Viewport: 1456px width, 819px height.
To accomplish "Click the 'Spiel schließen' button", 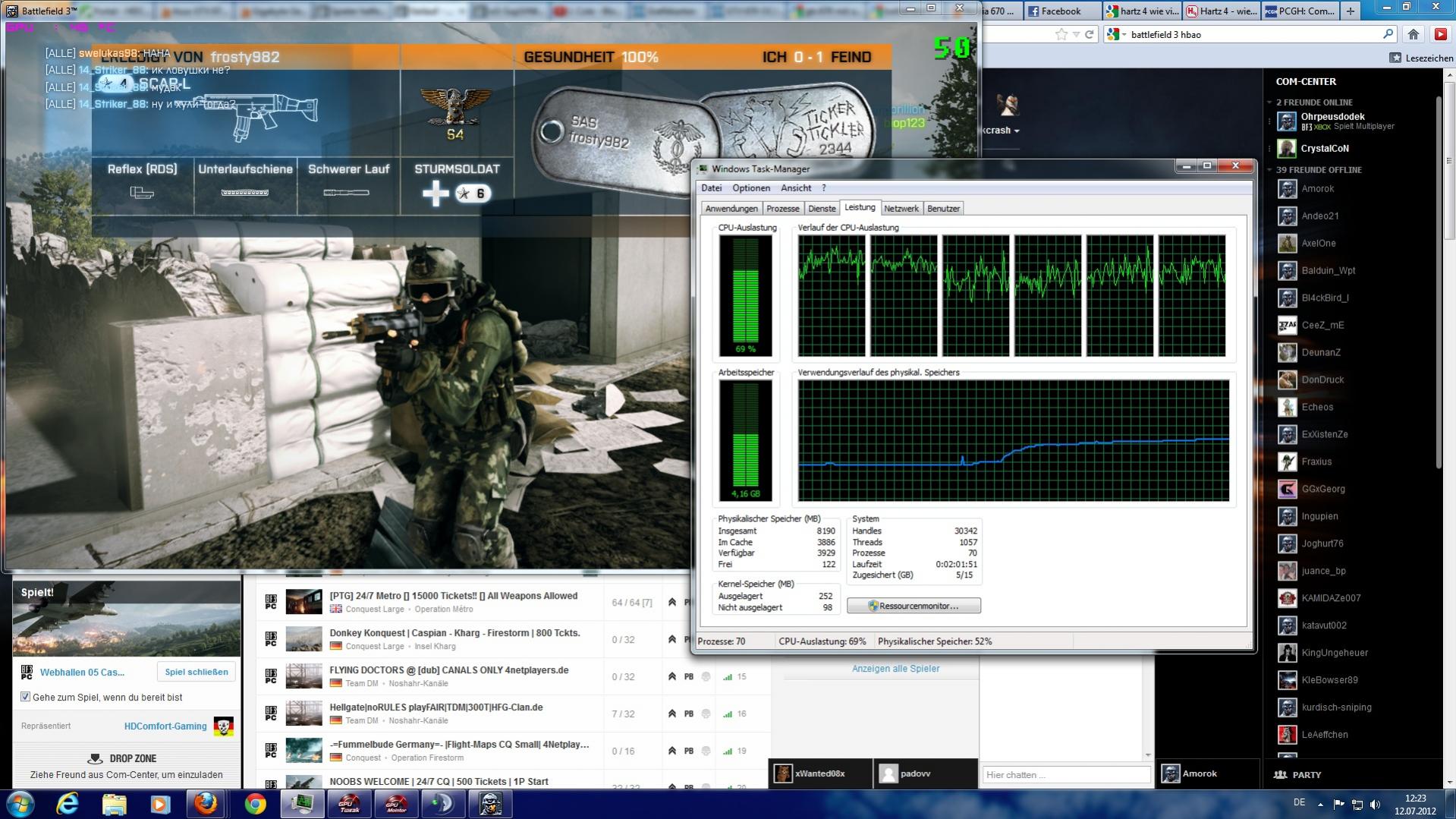I will point(197,672).
